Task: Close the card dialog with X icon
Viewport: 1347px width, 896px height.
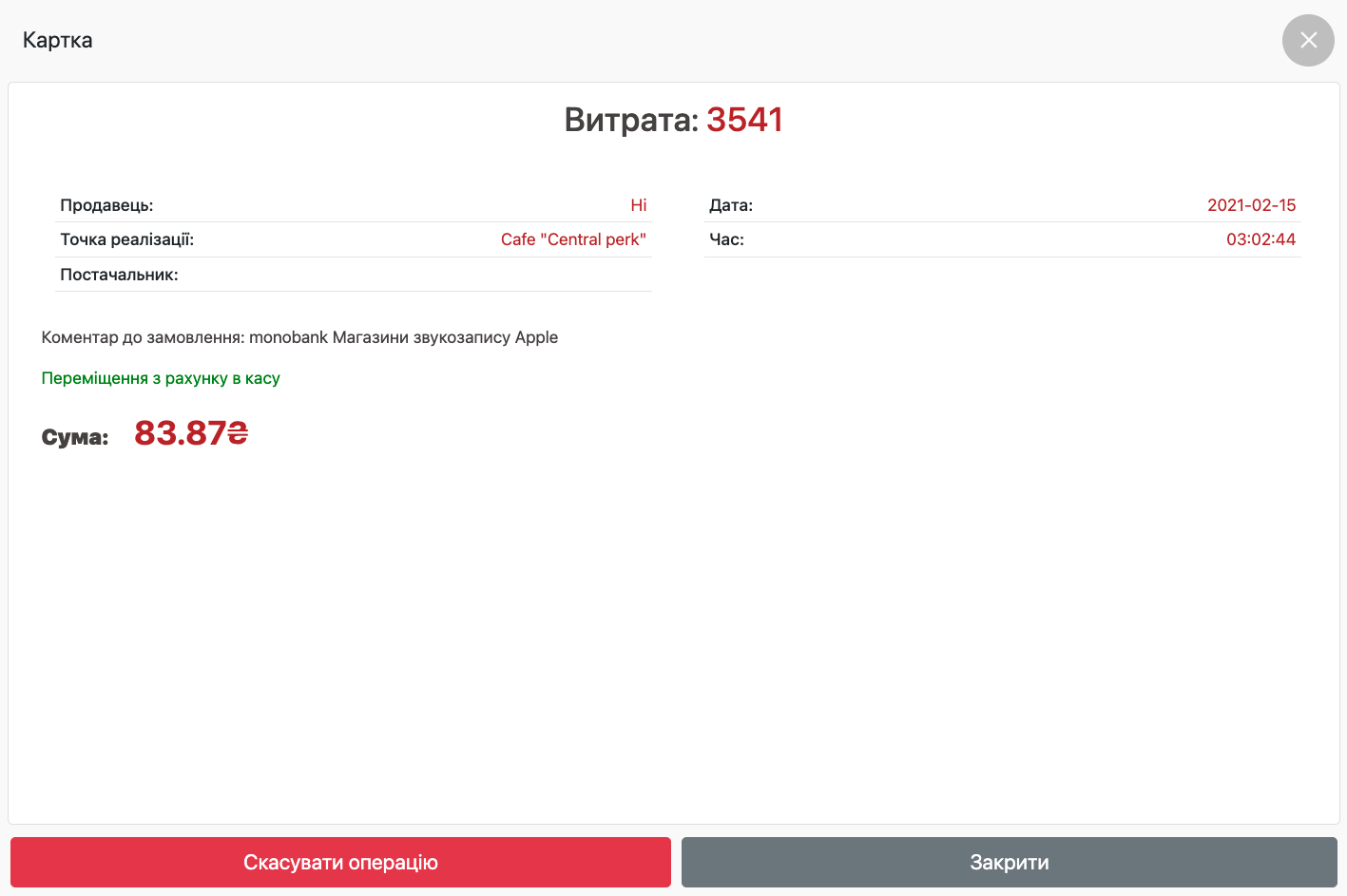Action: point(1308,40)
